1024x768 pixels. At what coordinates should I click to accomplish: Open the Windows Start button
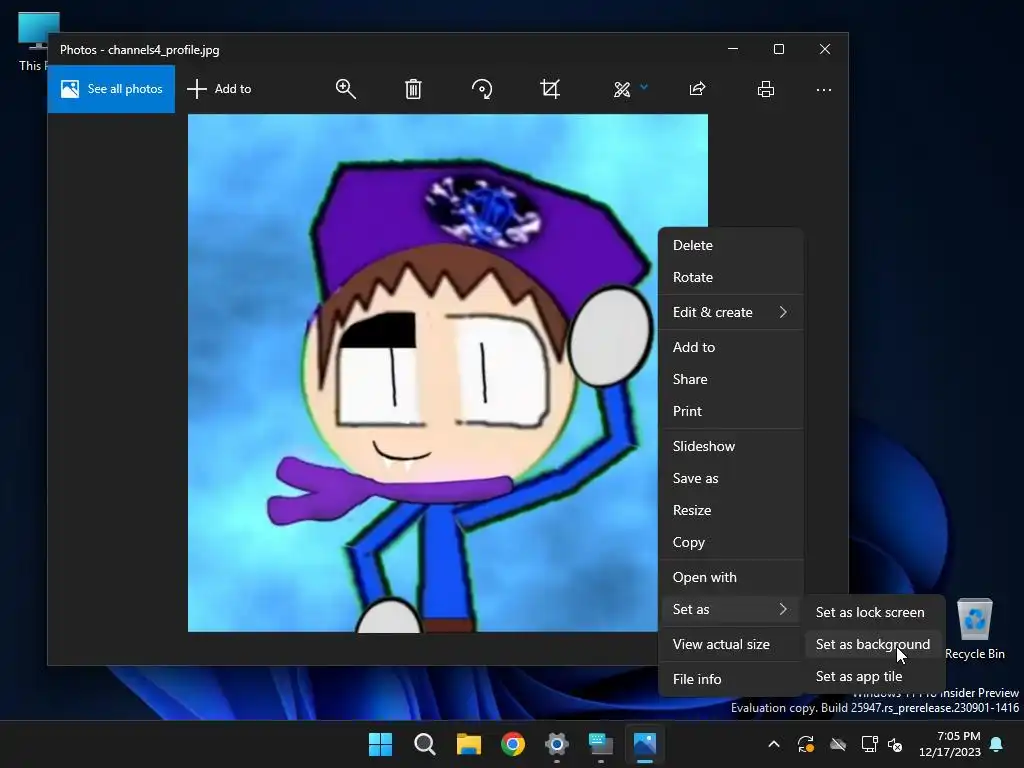380,744
